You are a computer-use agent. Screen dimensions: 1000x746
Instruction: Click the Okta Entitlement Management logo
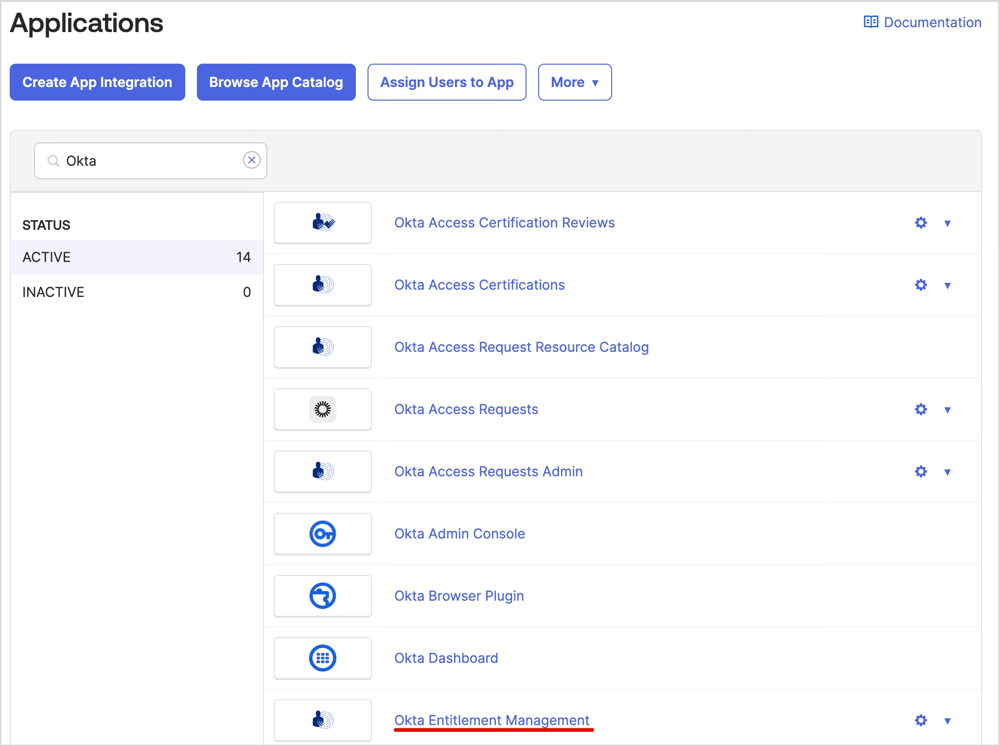tap(323, 720)
